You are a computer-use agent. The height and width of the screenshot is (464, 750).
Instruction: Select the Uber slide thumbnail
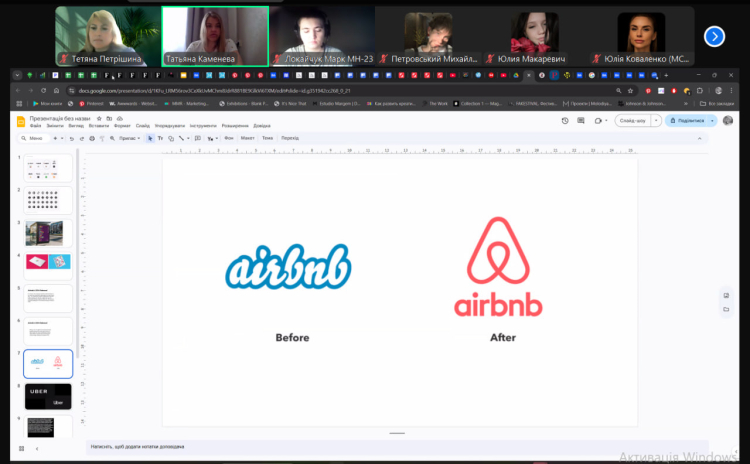point(48,396)
